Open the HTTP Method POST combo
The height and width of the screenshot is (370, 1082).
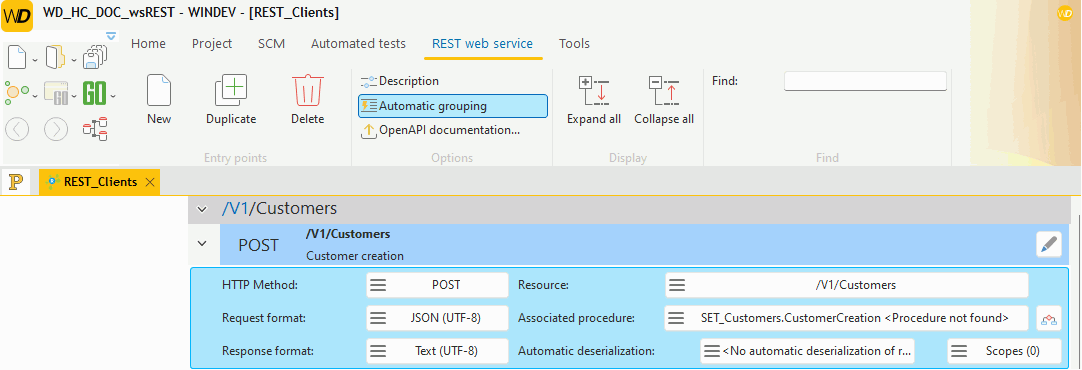pyautogui.click(x=437, y=284)
